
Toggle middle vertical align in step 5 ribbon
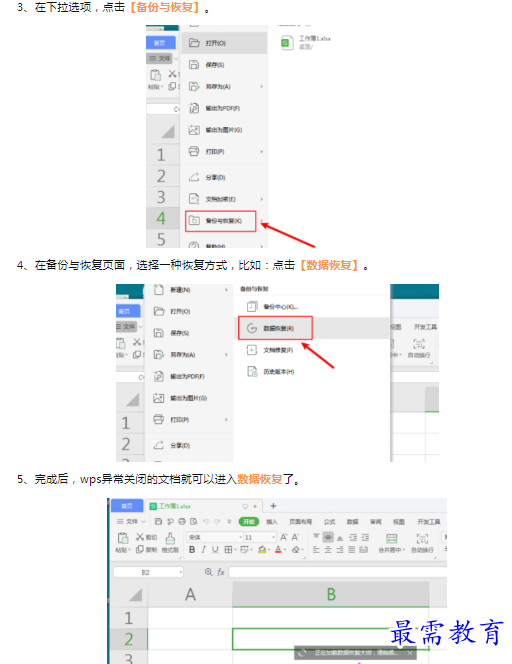coord(328,537)
